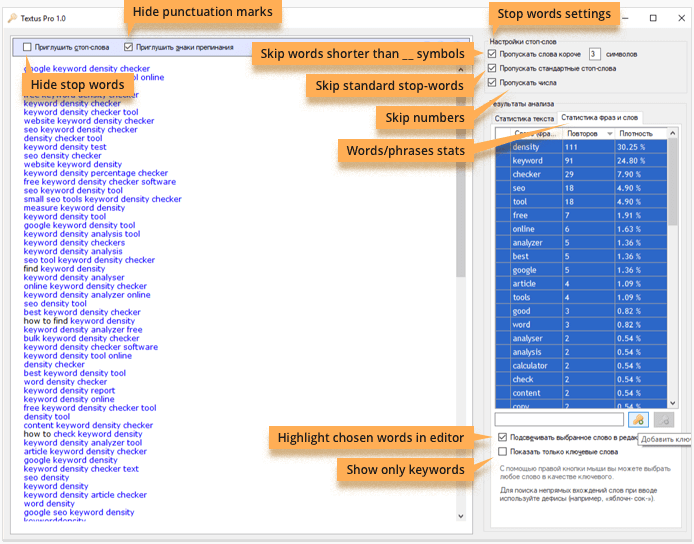Select the 'online' row in stats table

(581, 229)
